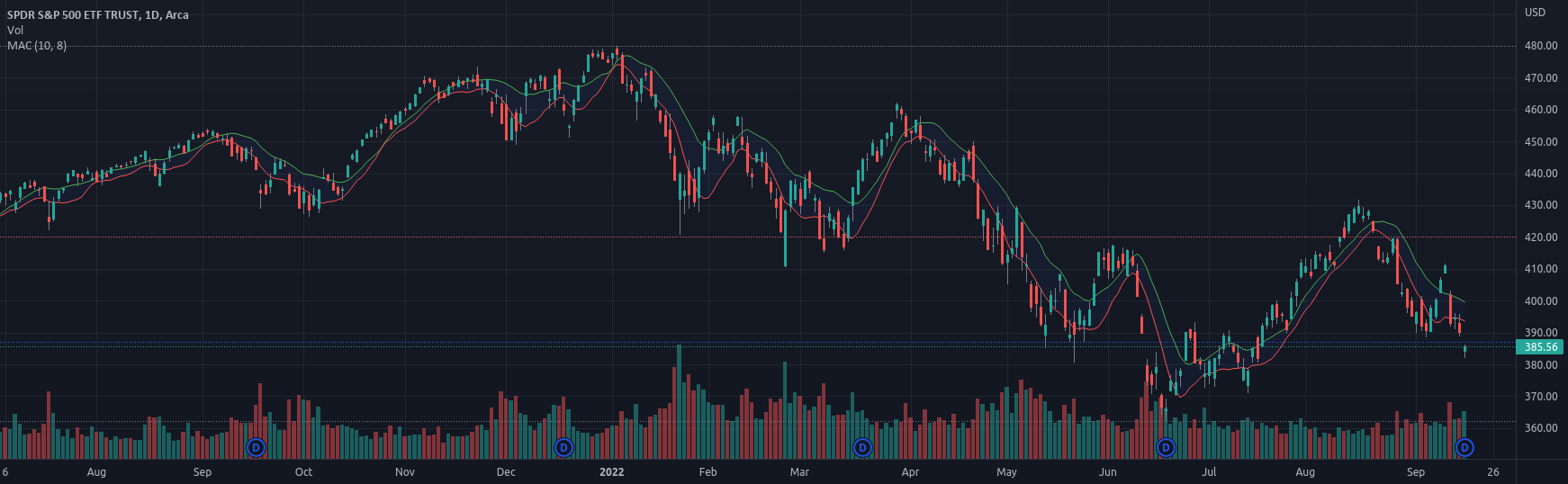This screenshot has width=1568, height=484.
Task: Click the 380.00 price axis label
Action: coord(1541,365)
